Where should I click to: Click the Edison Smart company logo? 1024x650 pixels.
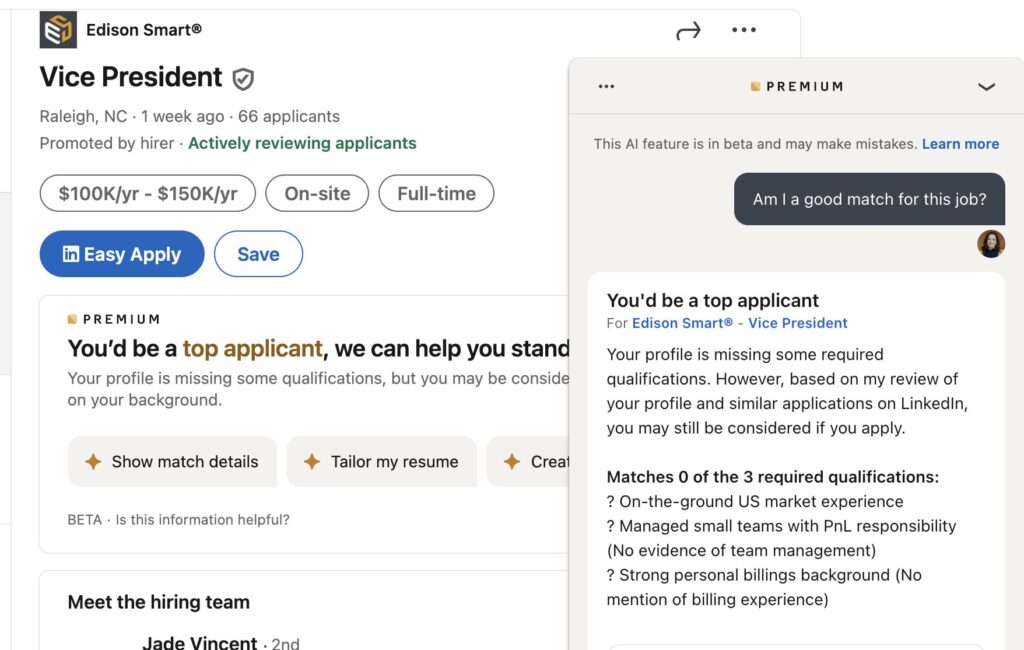coord(58,29)
